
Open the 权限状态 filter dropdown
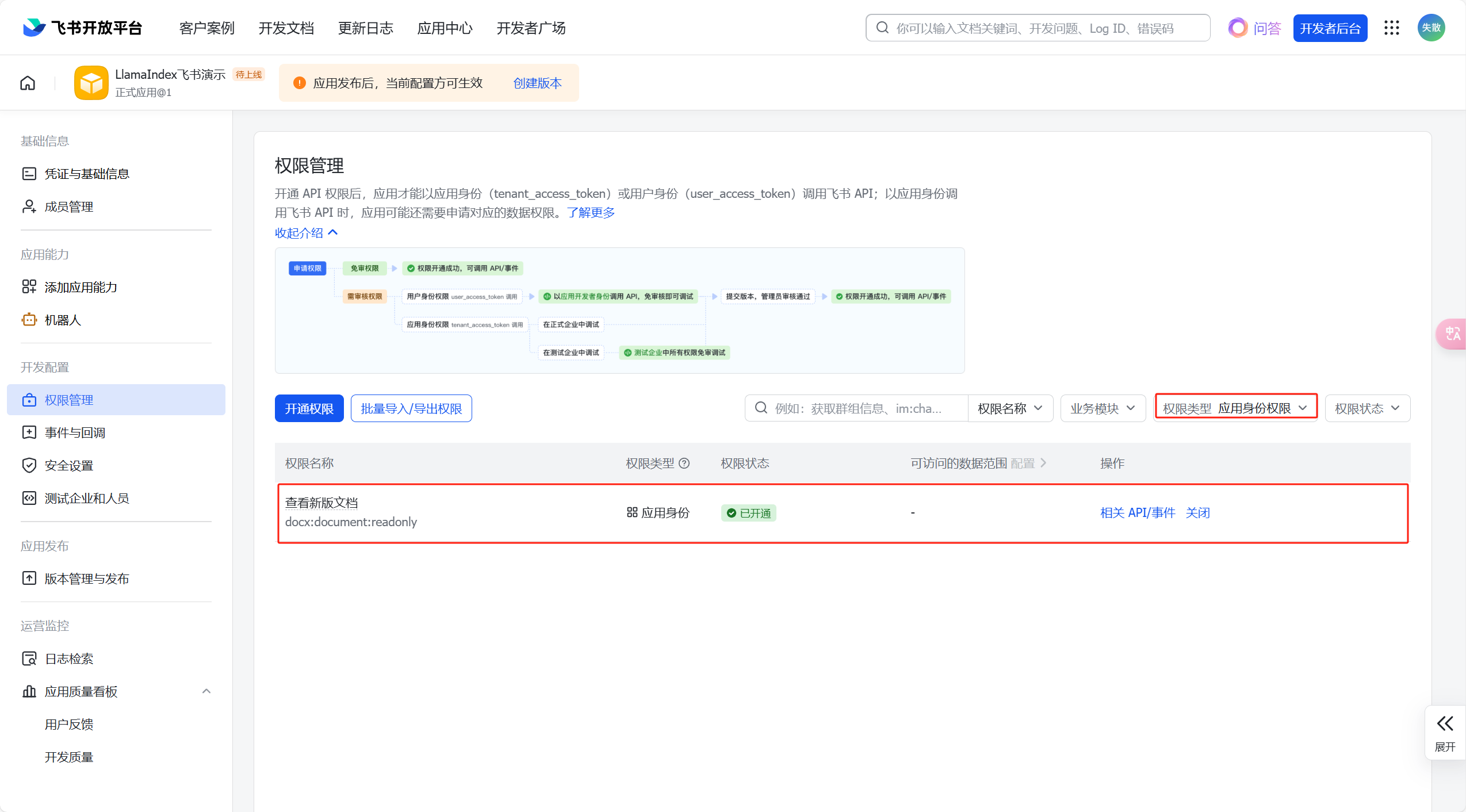pyautogui.click(x=1367, y=408)
